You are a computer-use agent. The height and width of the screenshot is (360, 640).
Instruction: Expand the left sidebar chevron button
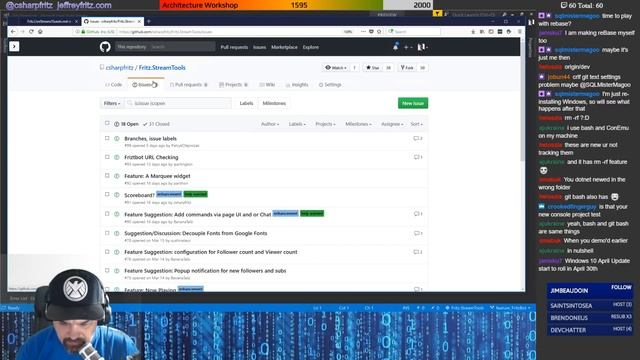coord(14,47)
